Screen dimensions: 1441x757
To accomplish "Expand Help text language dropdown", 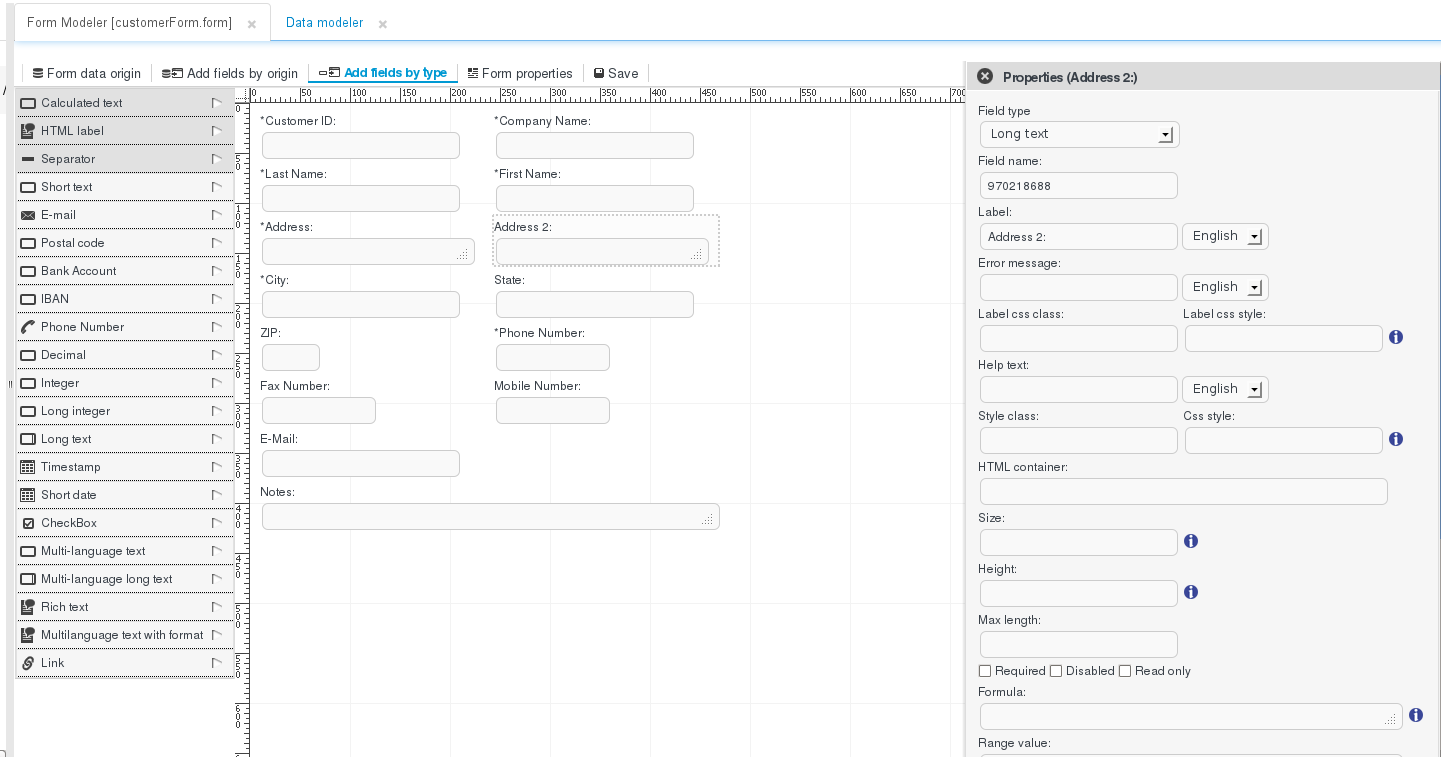I will coord(1225,389).
